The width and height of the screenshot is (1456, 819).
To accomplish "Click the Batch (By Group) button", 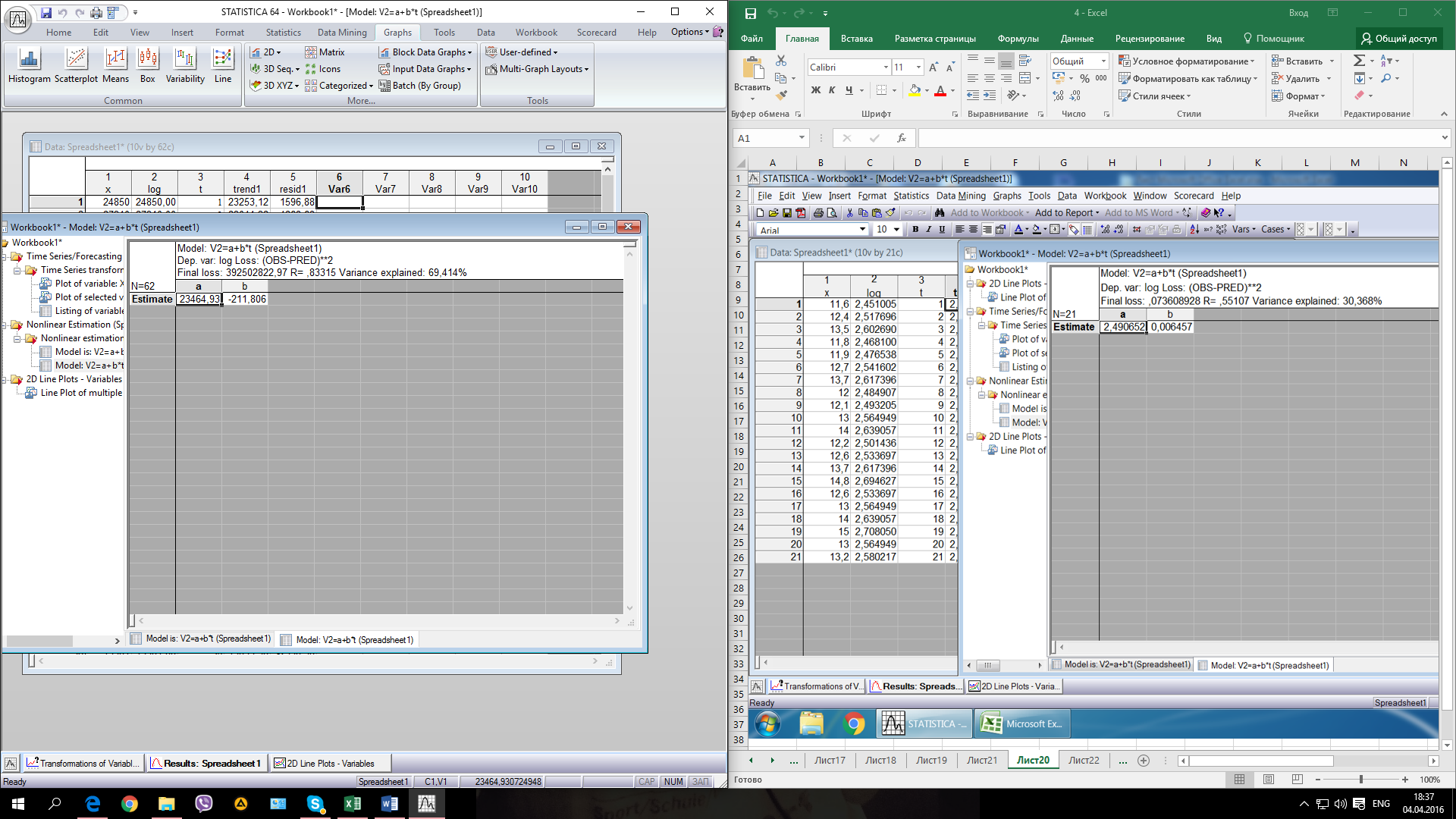I will pyautogui.click(x=420, y=86).
